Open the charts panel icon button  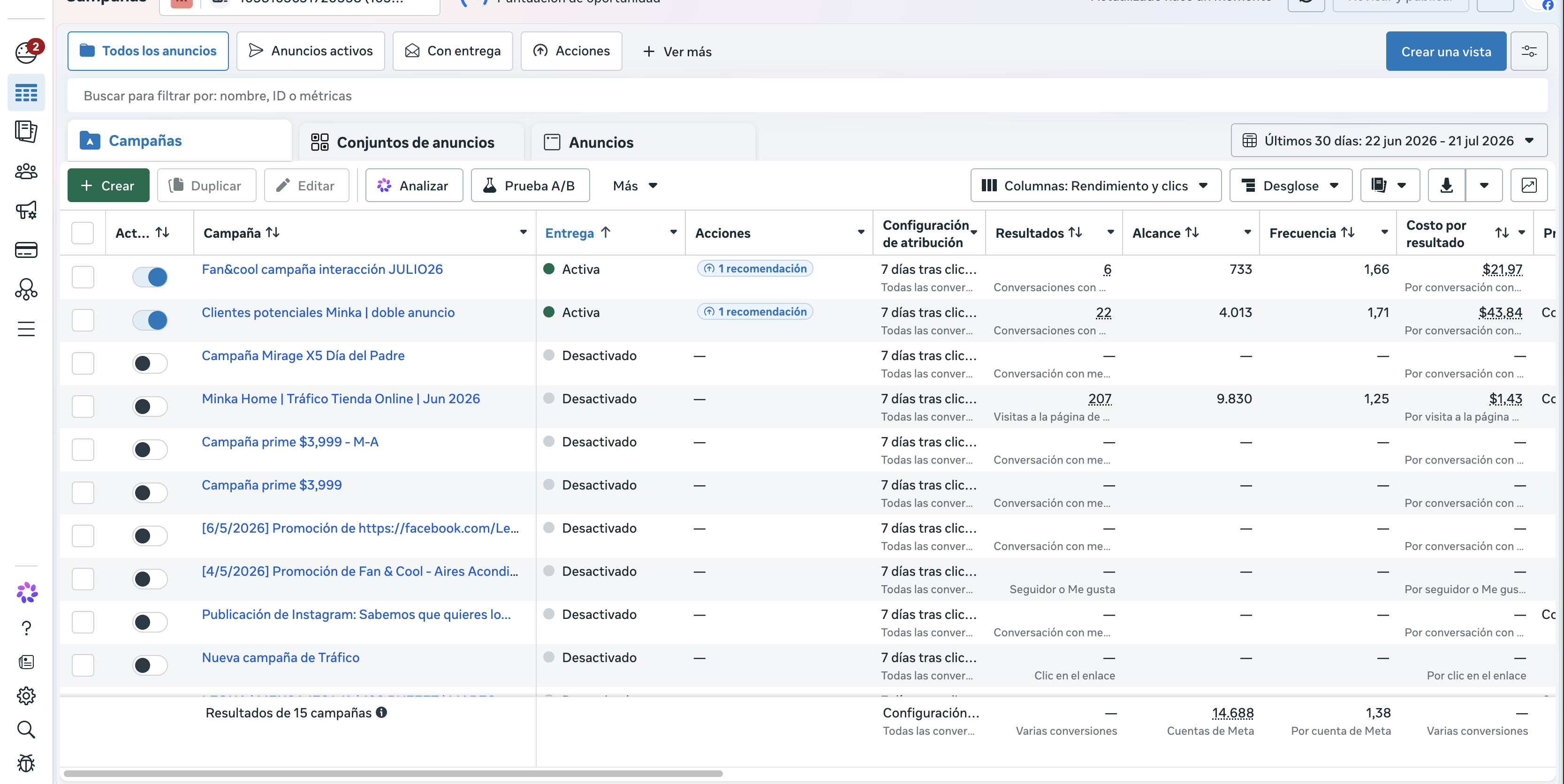1529,186
